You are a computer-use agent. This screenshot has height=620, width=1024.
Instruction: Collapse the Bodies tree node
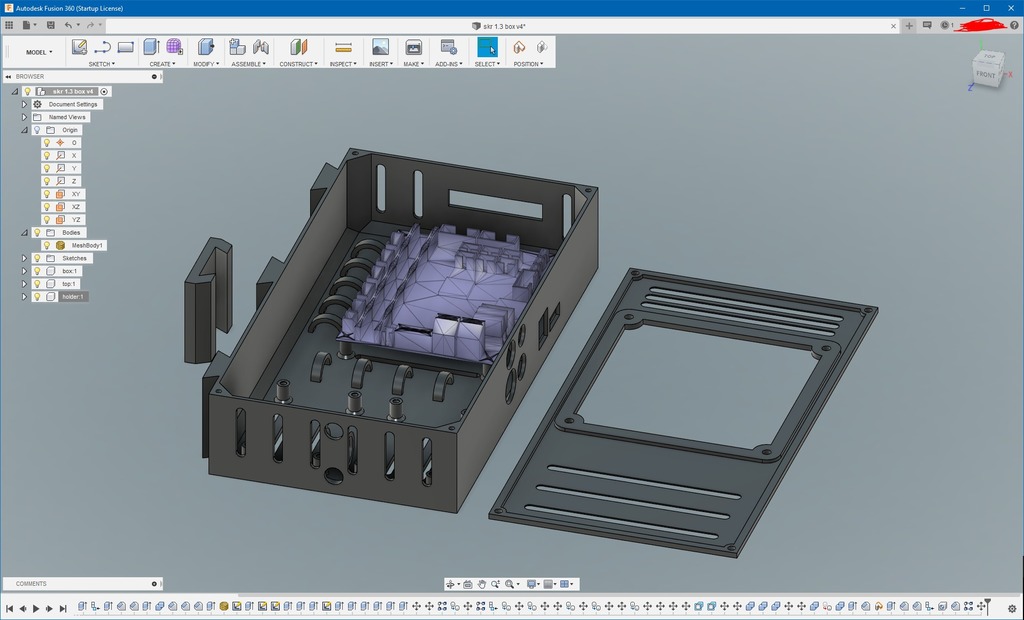[x=24, y=233]
